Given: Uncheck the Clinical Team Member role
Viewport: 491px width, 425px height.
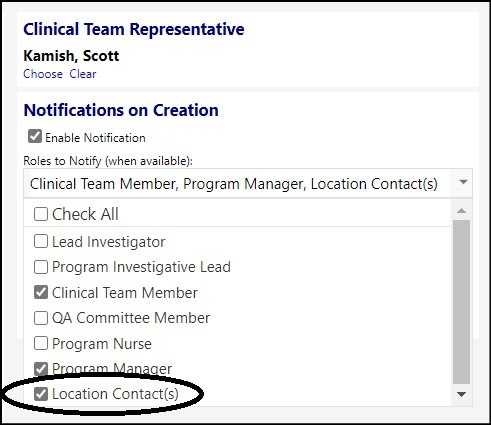Looking at the screenshot, I should 41,292.
